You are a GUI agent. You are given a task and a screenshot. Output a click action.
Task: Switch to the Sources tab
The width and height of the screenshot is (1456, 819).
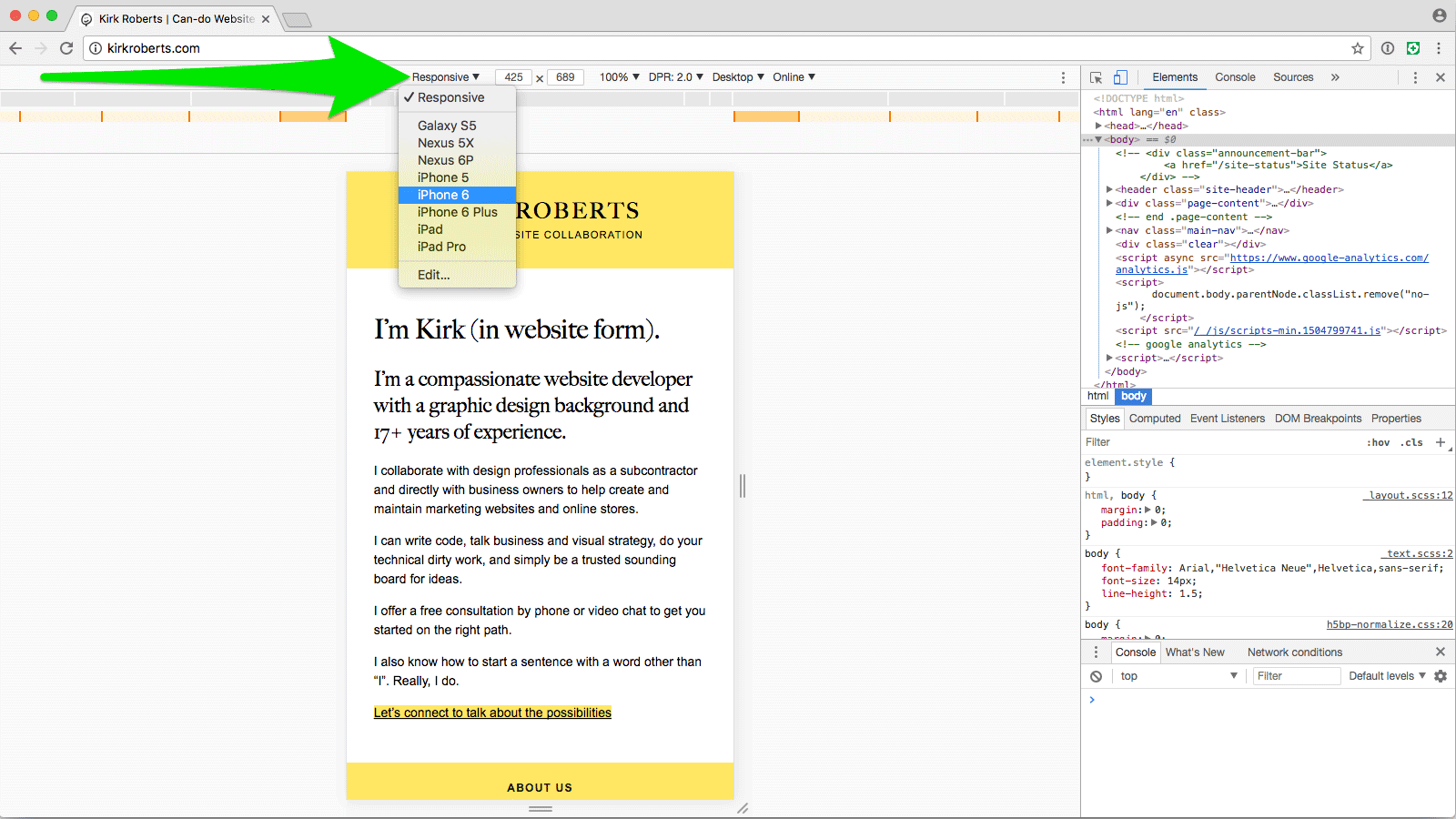tap(1293, 77)
